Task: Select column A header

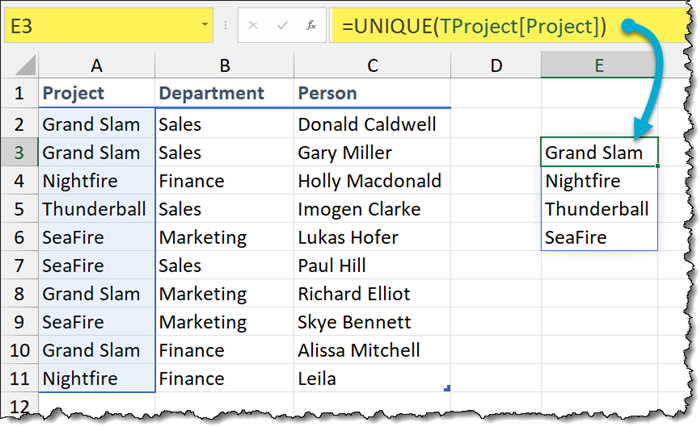Action: point(97,65)
